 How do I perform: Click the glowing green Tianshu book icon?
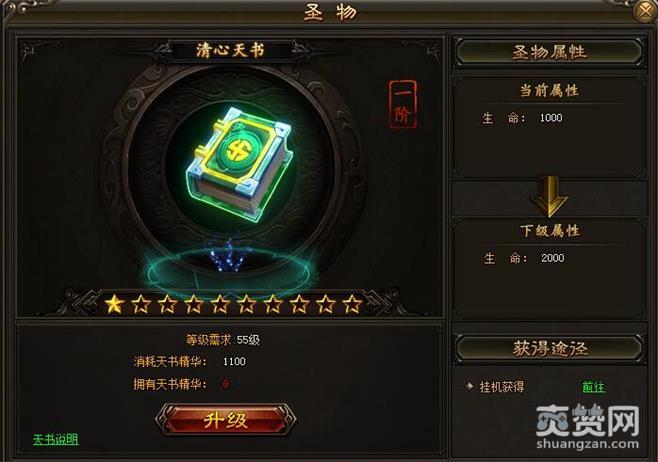(239, 164)
